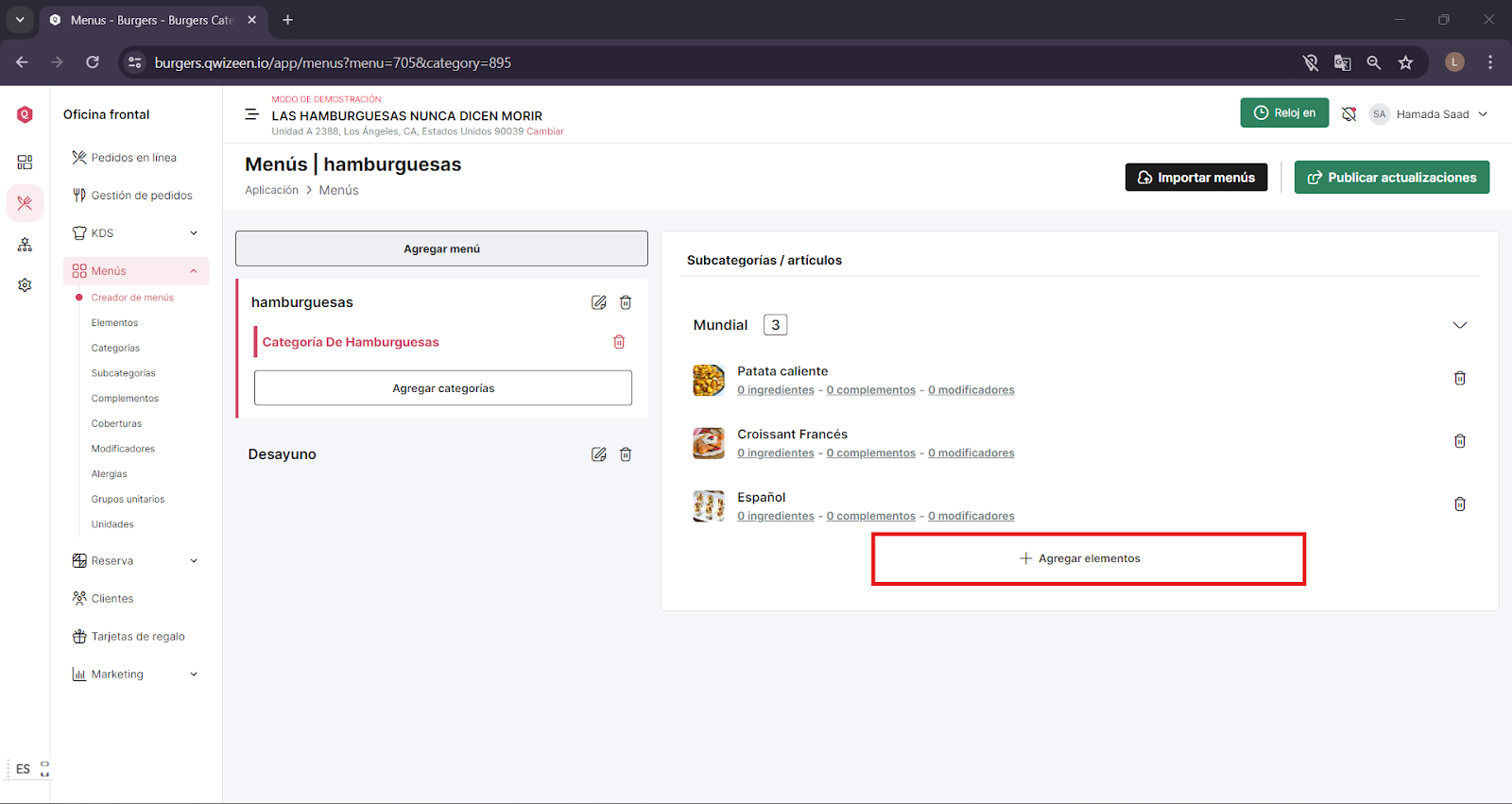Open the Chrome three-dot menu
The width and height of the screenshot is (1512, 804).
[x=1490, y=62]
